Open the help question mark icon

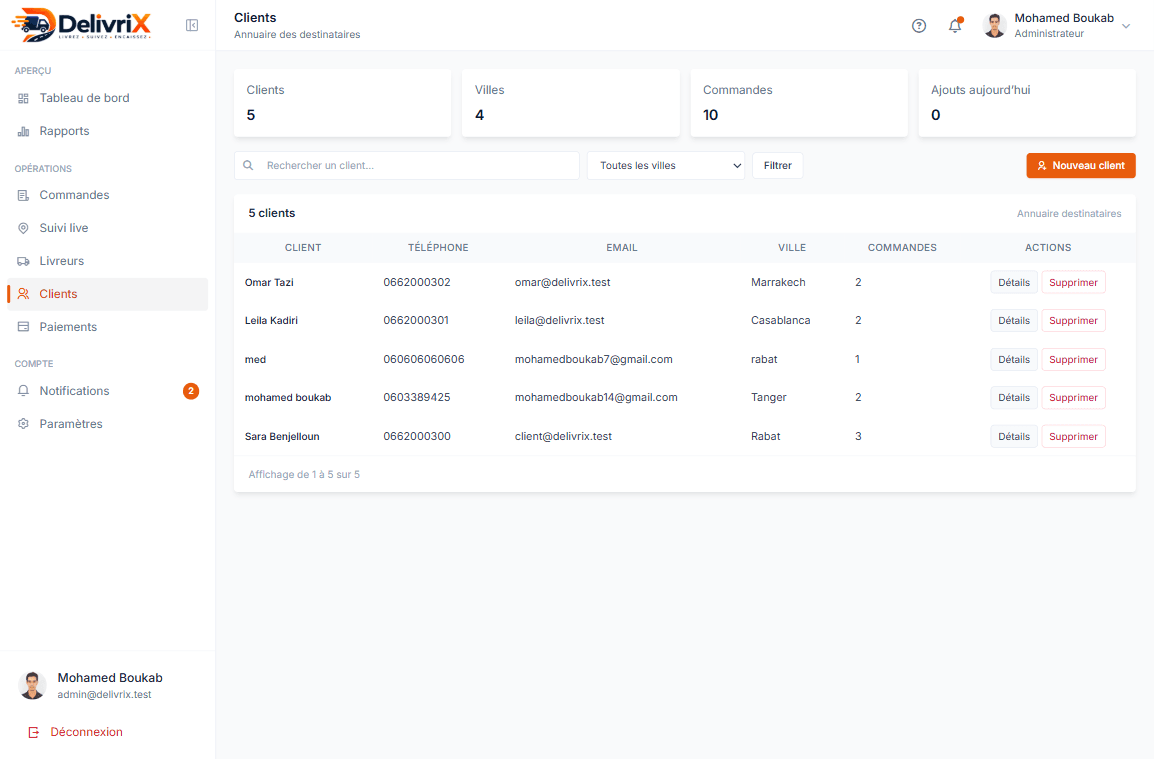coord(918,26)
